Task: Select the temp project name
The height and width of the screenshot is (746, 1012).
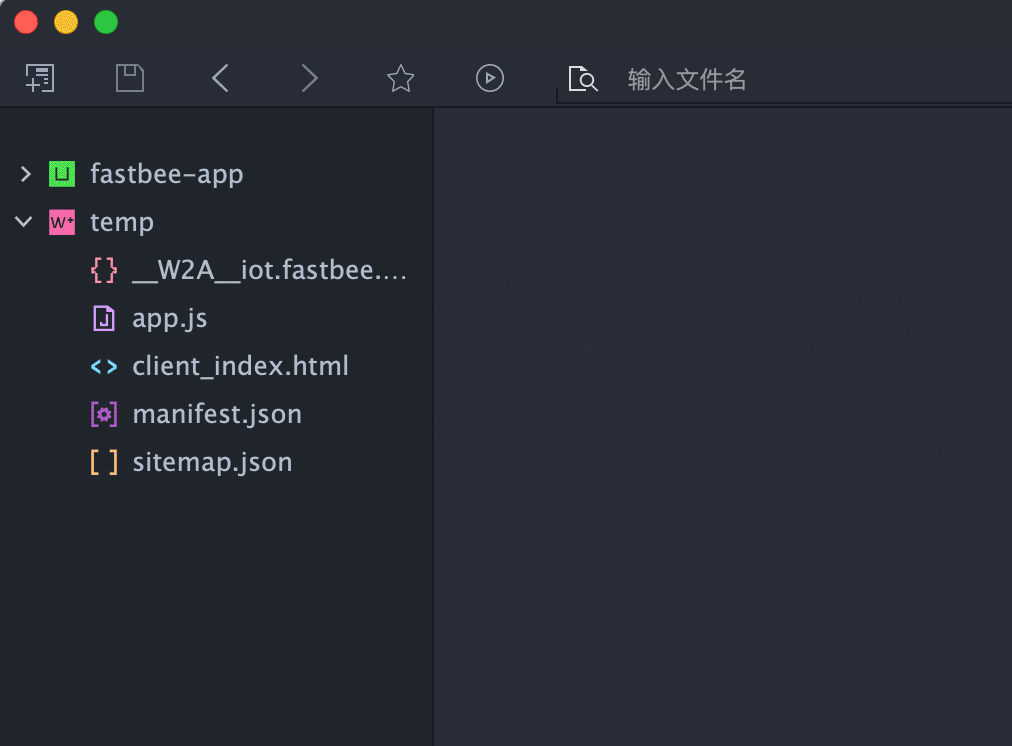Action: click(122, 223)
